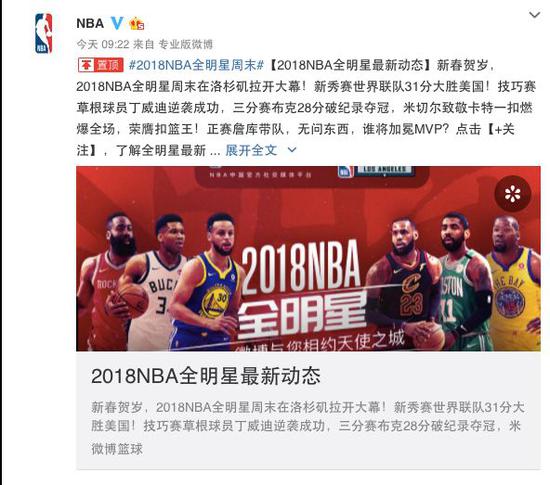This screenshot has height=485, width=550.
Task: Click the chevron beside 展开全文
Action: click(x=292, y=150)
